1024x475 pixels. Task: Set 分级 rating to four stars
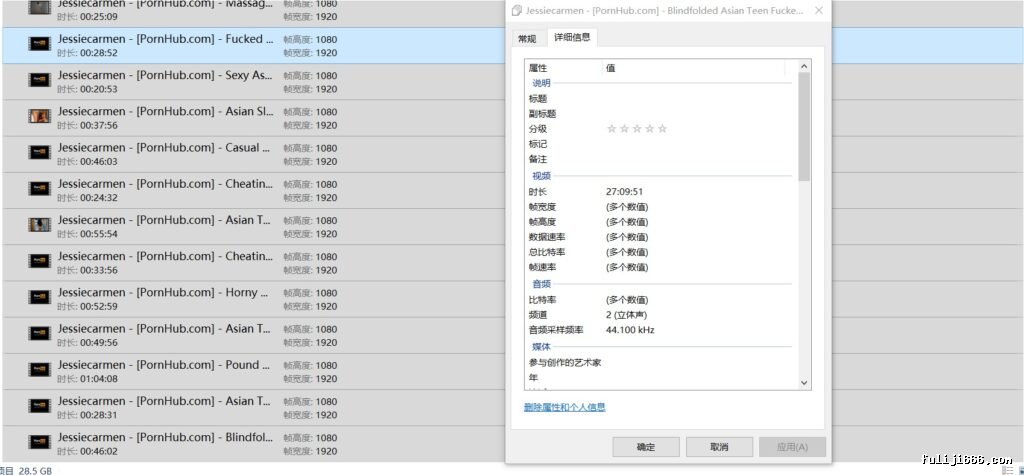pos(650,129)
